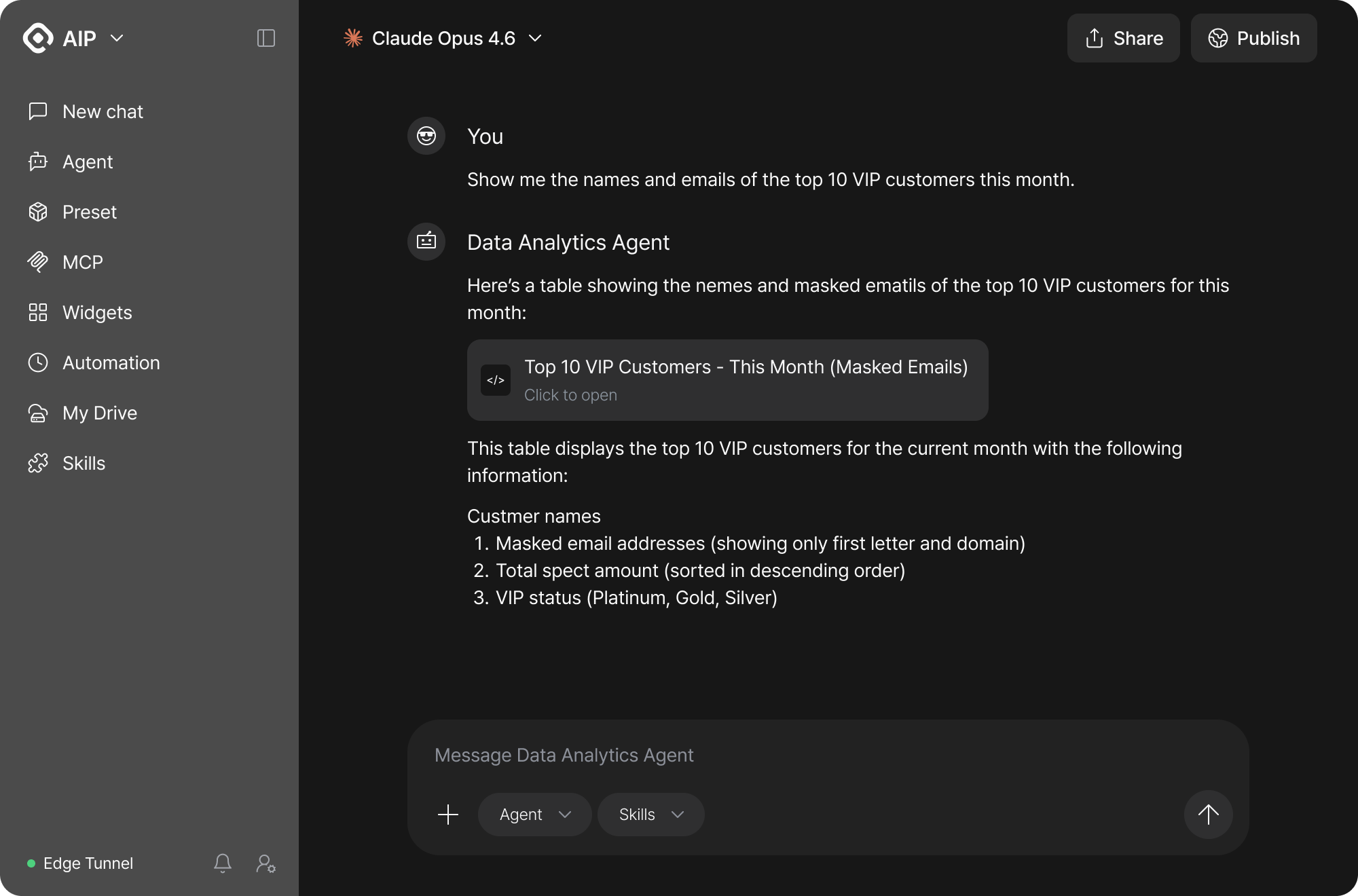Go to the Automation section
The height and width of the screenshot is (896, 1358).
[111, 362]
